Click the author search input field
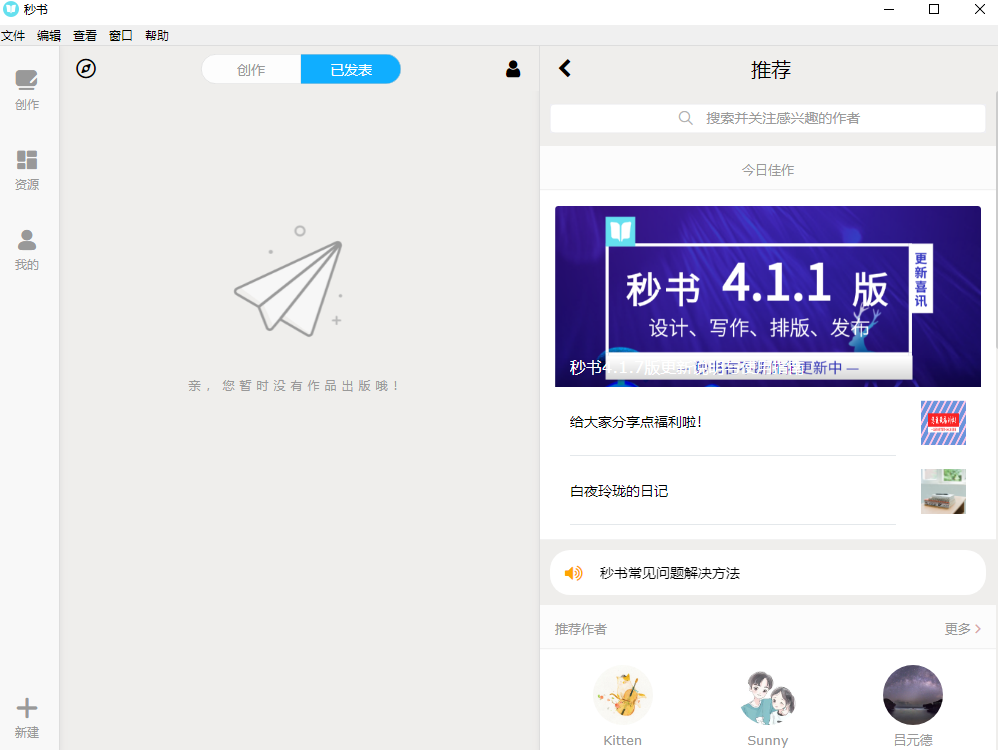The height and width of the screenshot is (750, 998). point(768,118)
